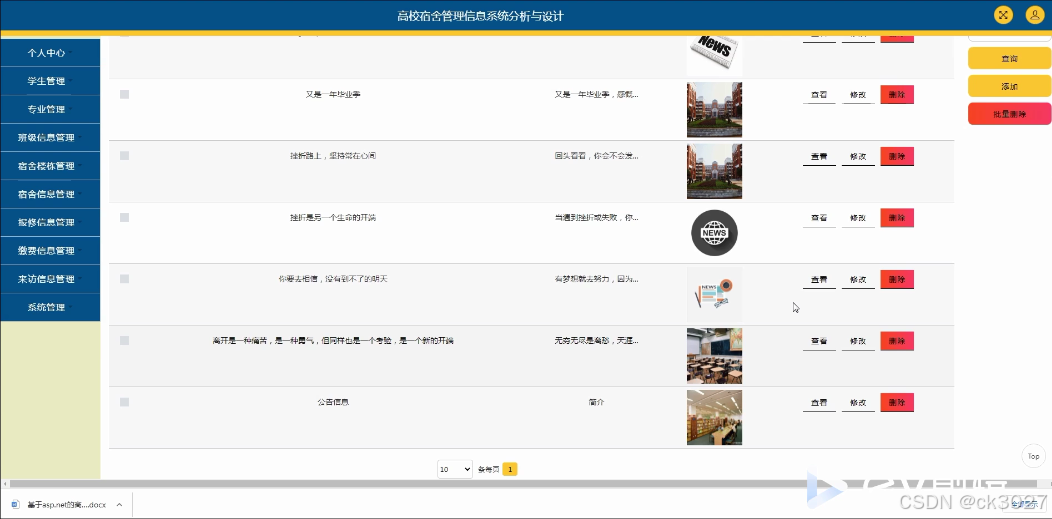The height and width of the screenshot is (519, 1052).
Task: Click 修改 for 公告信息
Action: [x=858, y=403]
